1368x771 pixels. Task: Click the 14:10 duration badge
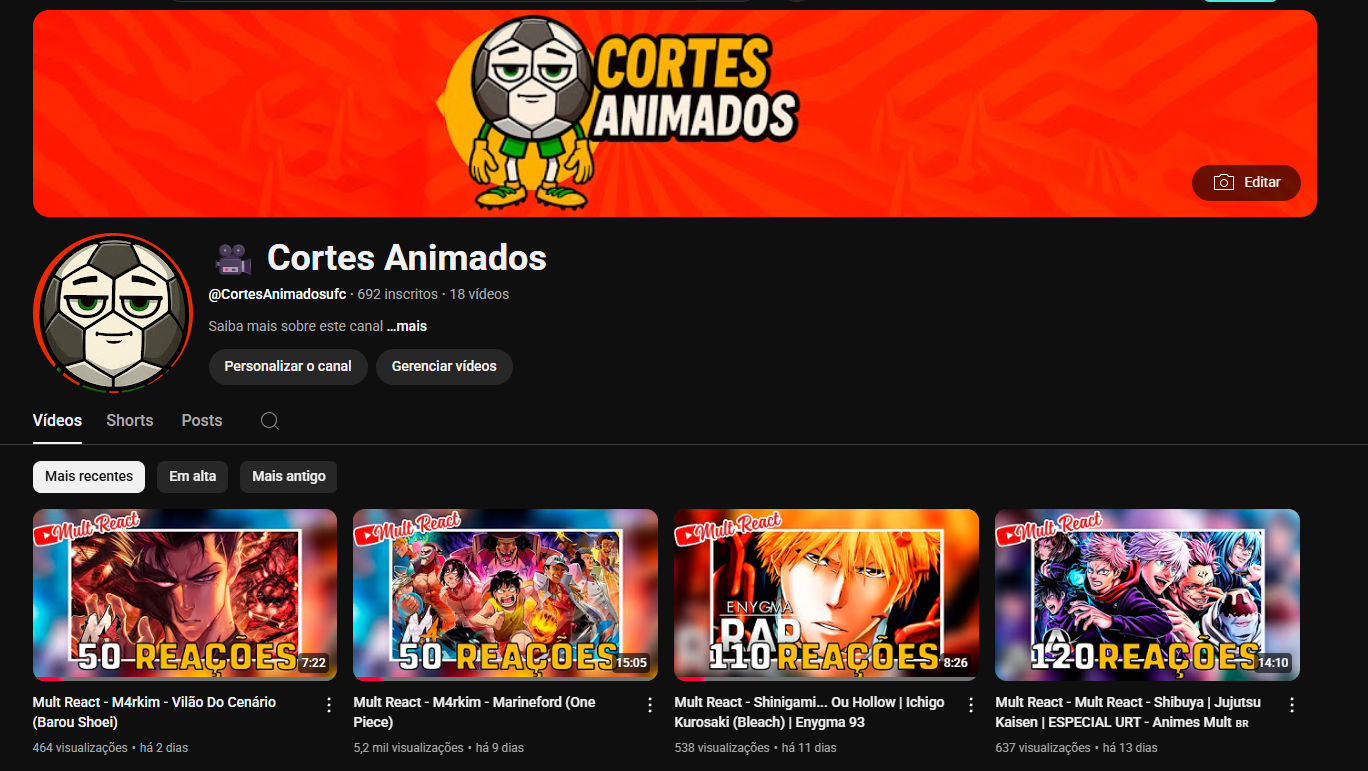1273,663
